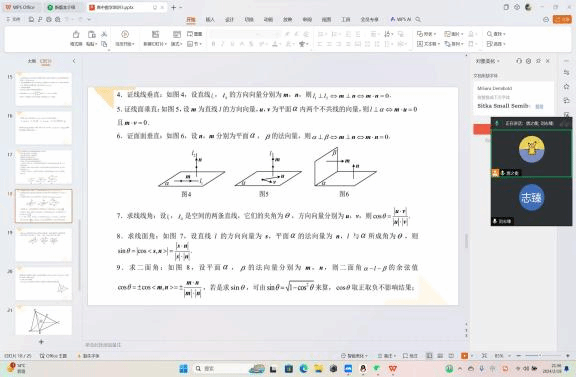Collapse the slide thumbnail panel arrow
The image size is (576, 377).
[x=74, y=61]
